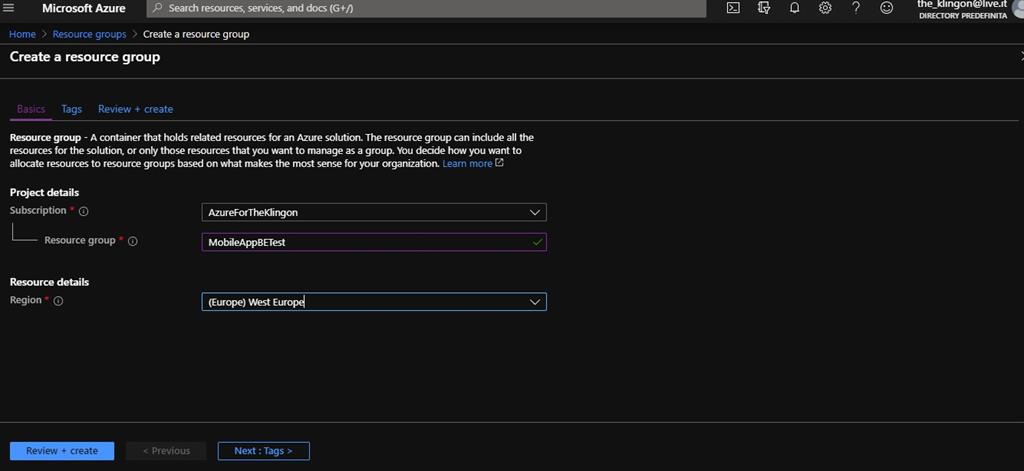The height and width of the screenshot is (471, 1024).
Task: Switch to the Tags tab
Action: tap(71, 109)
